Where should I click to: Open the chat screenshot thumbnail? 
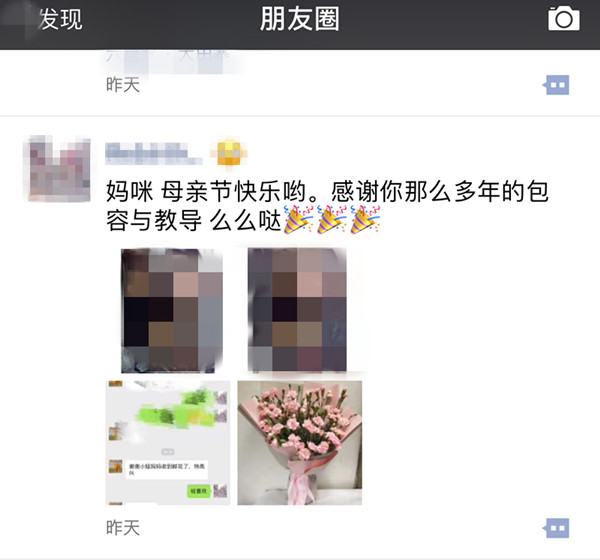pyautogui.click(x=168, y=443)
